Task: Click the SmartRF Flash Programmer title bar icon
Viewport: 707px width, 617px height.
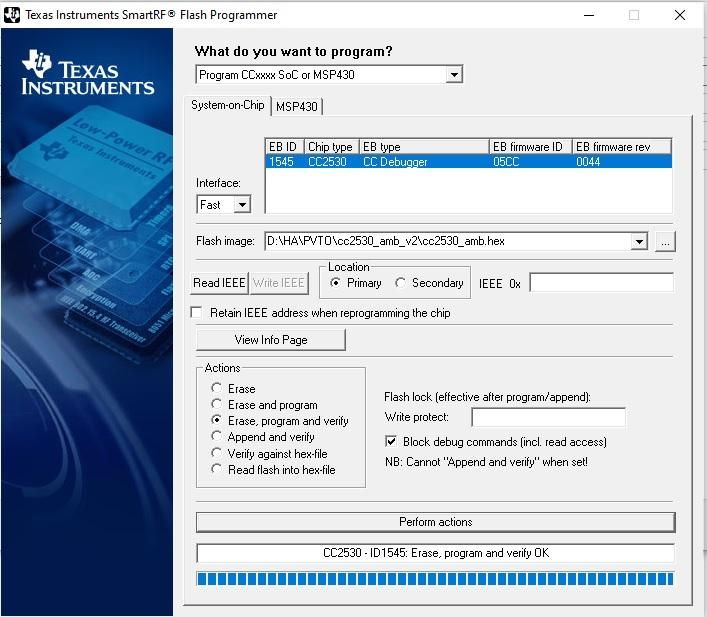Action: coord(11,15)
